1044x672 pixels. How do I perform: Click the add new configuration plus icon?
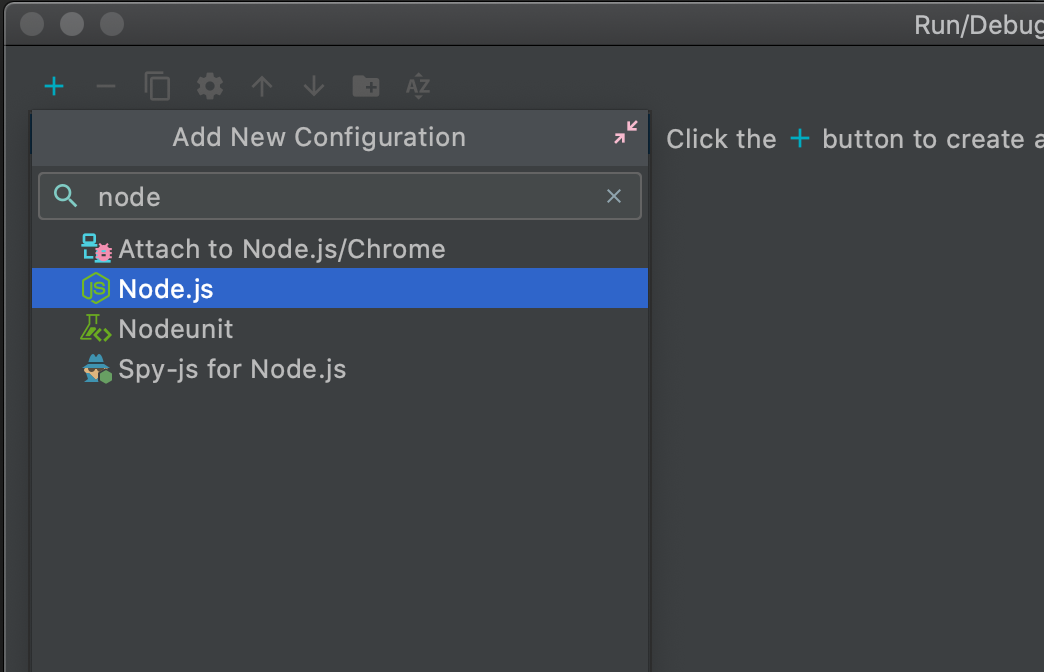point(54,86)
